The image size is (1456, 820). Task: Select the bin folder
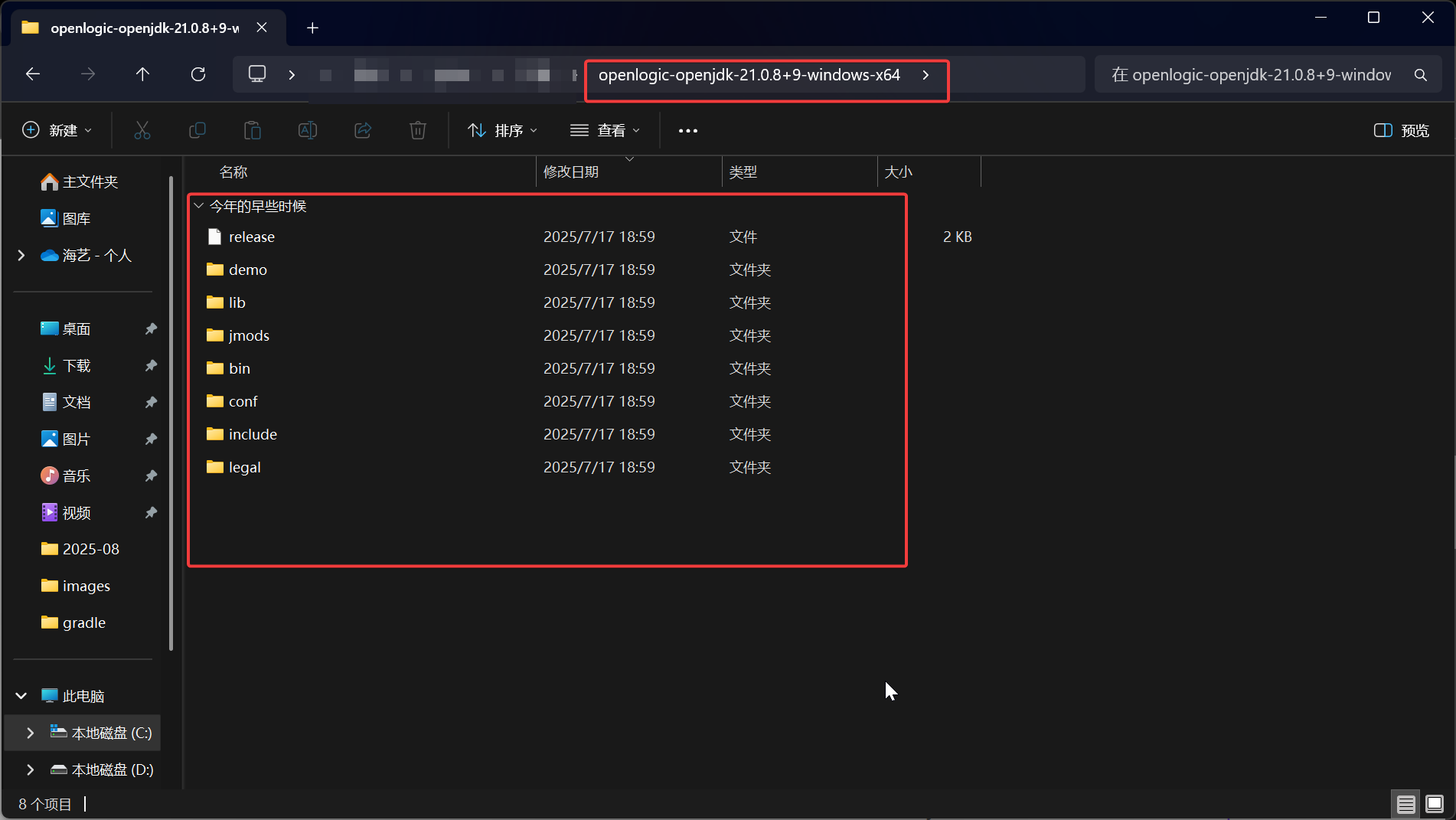click(x=240, y=368)
